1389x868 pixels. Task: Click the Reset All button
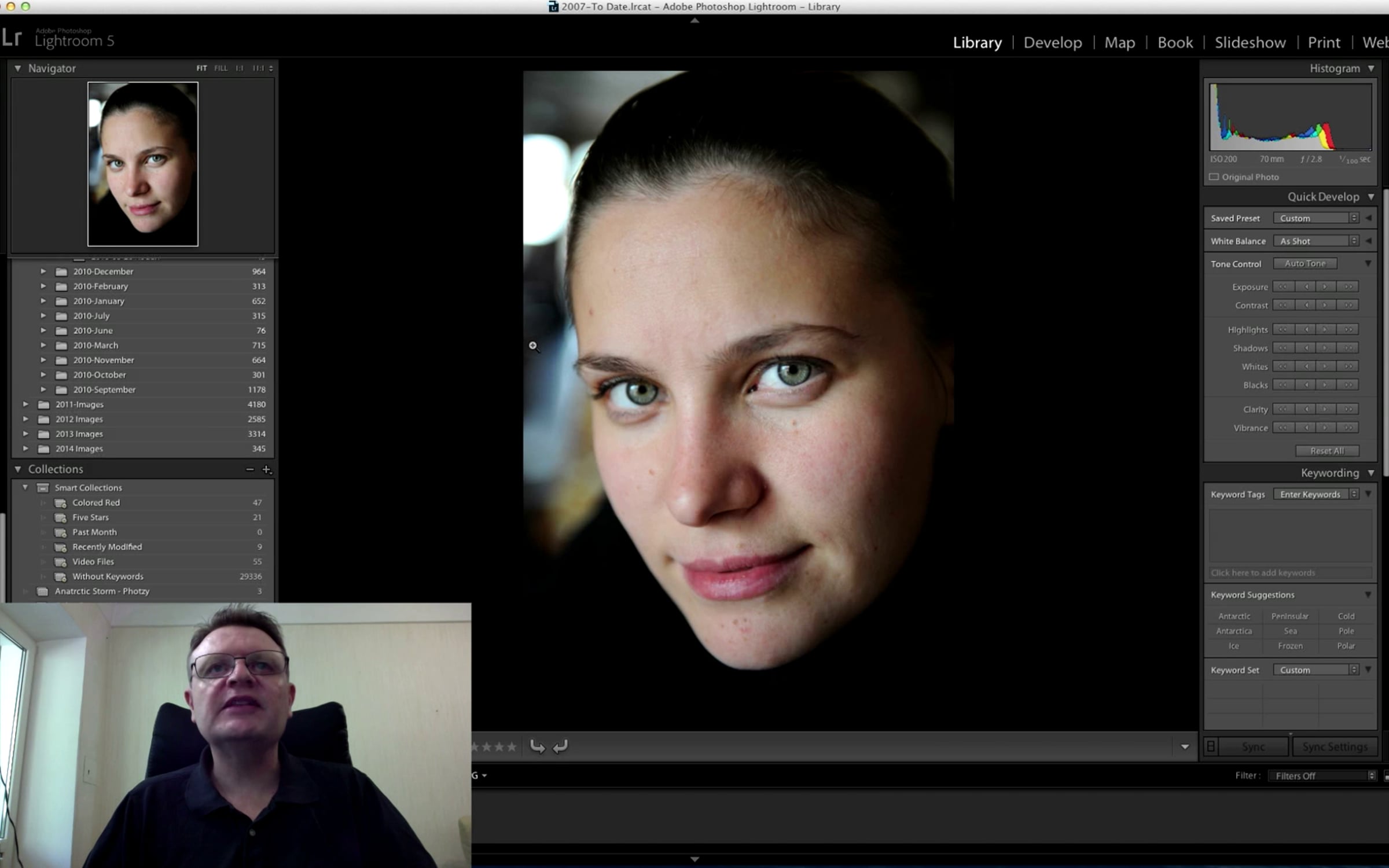click(x=1326, y=451)
